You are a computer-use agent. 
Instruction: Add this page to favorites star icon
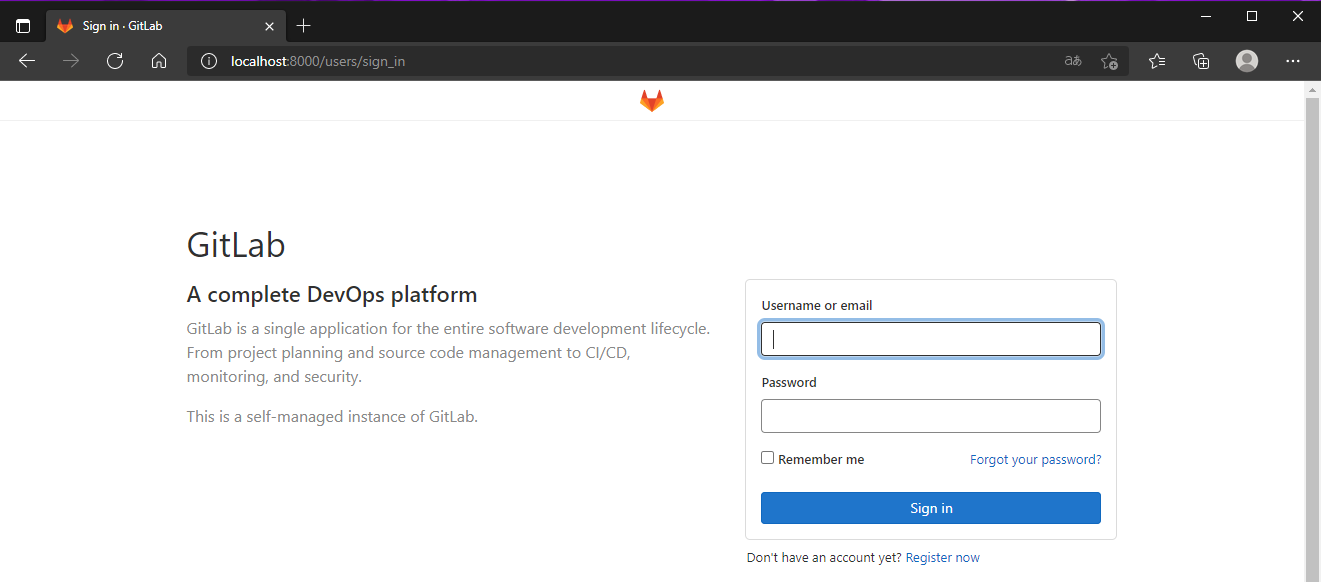coord(1109,61)
